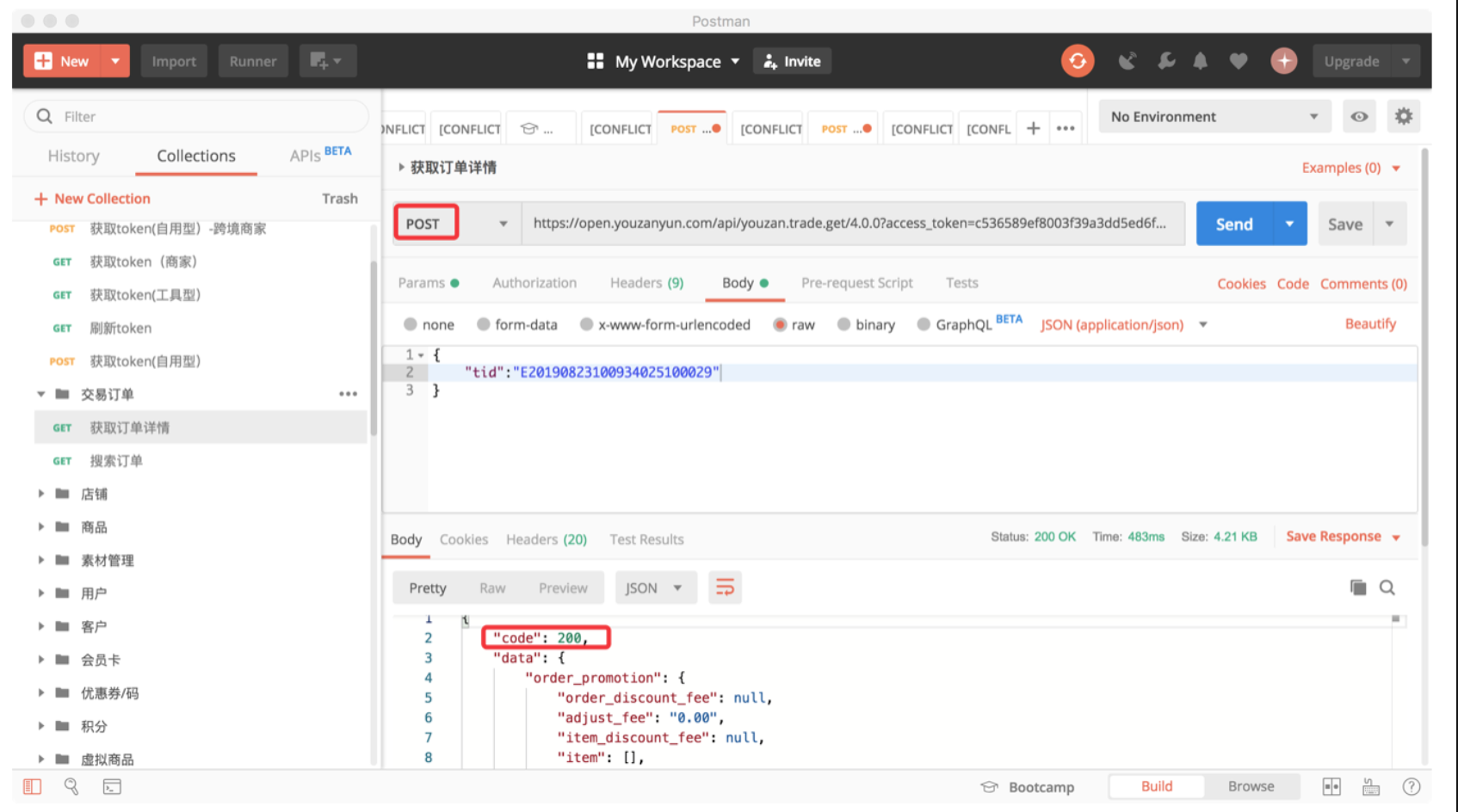The height and width of the screenshot is (812, 1458).
Task: Search within the response body
Action: tap(1387, 587)
